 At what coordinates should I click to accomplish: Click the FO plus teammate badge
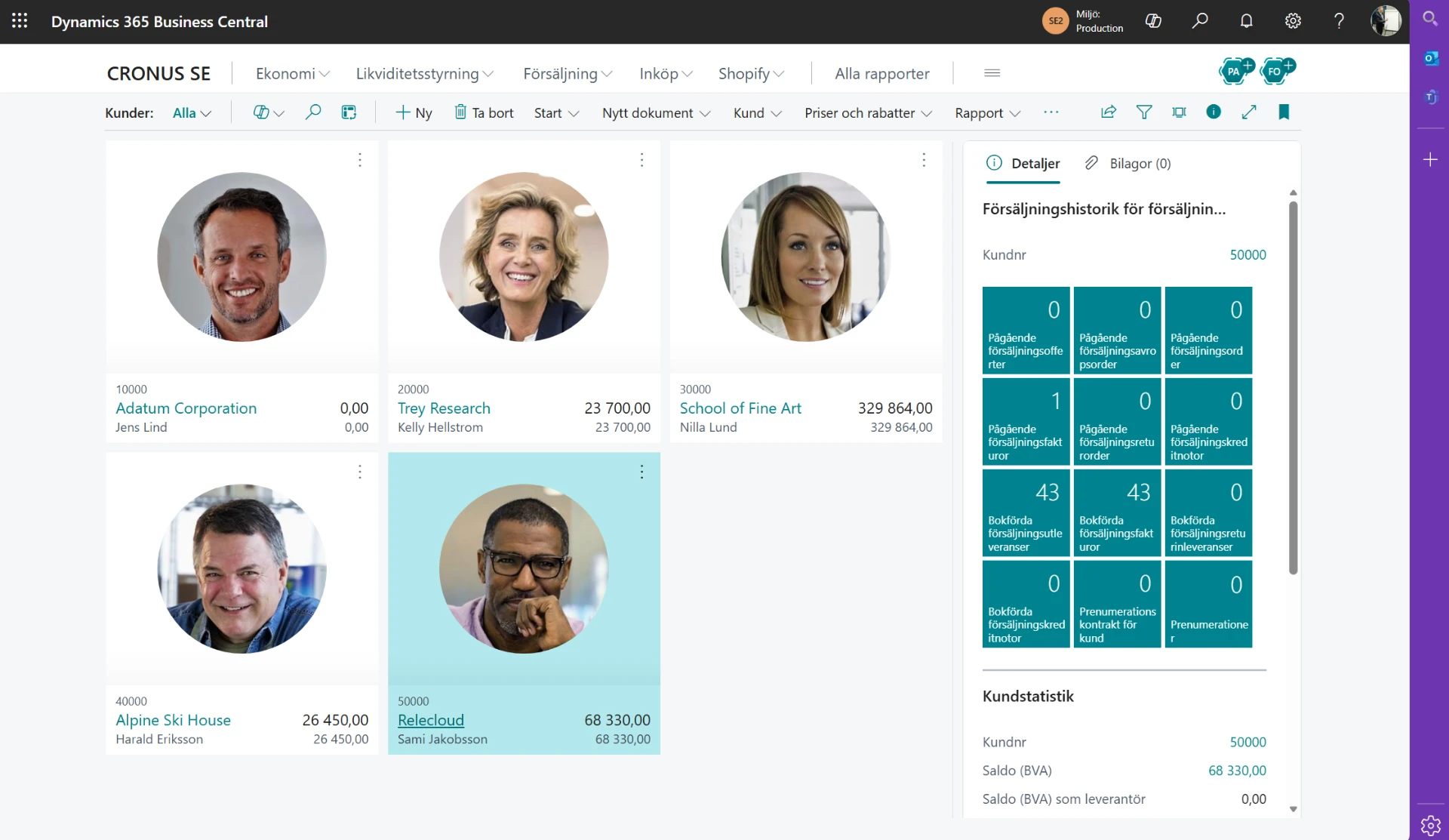[x=1277, y=71]
